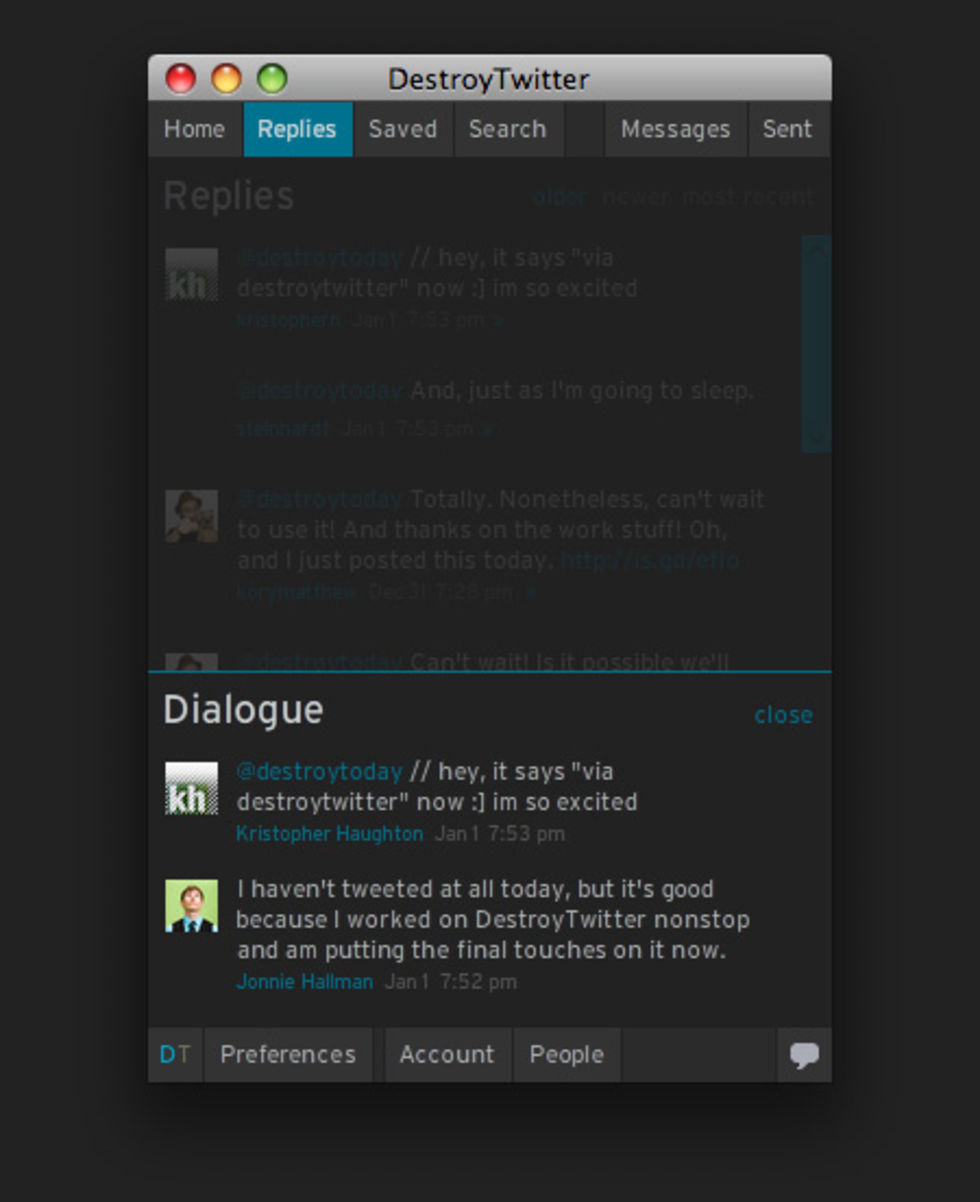The height and width of the screenshot is (1202, 980).
Task: Open the compose tweet speech bubble icon
Action: pos(804,1055)
